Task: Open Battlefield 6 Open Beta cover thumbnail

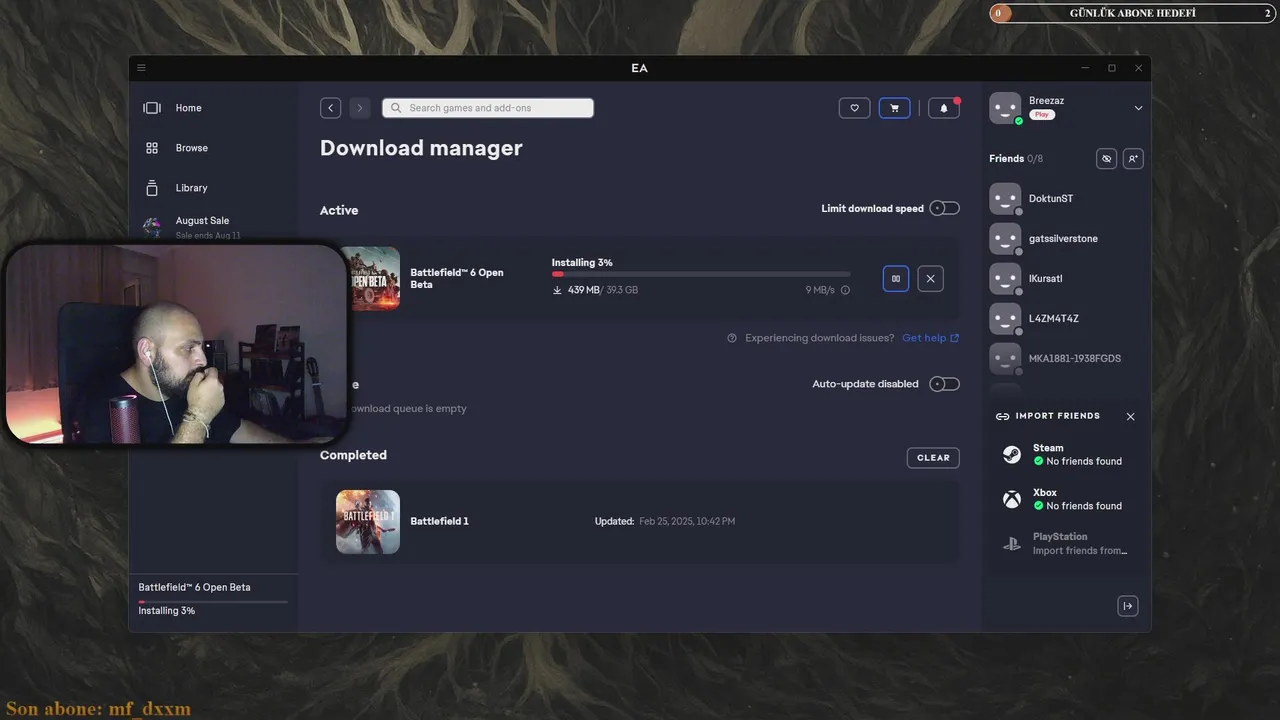Action: click(374, 278)
